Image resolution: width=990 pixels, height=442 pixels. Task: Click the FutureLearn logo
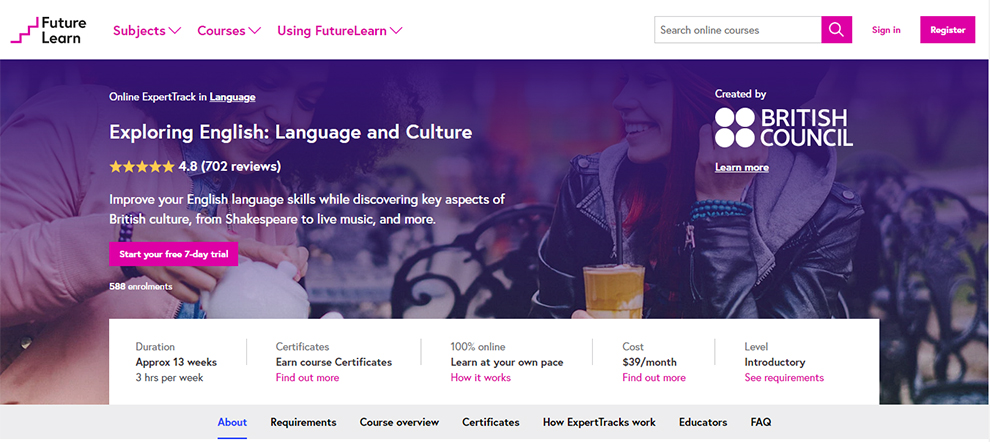49,30
